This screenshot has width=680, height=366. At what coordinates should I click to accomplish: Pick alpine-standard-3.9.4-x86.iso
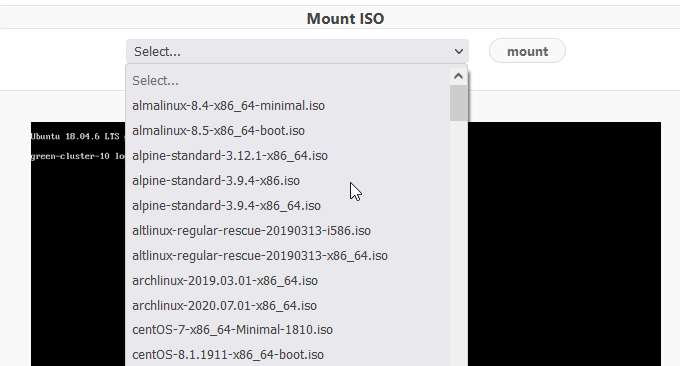288,180
